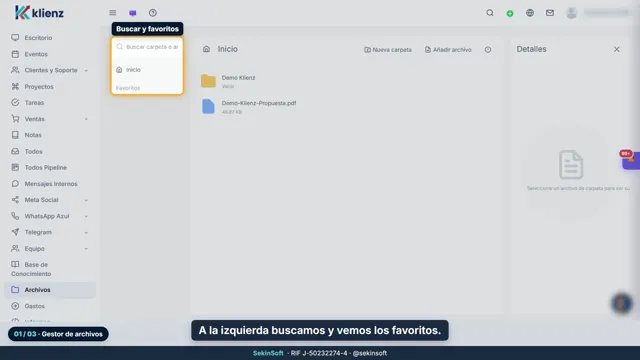640x360 pixels.
Task: Open the hamburger menu icon
Action: pyautogui.click(x=113, y=13)
